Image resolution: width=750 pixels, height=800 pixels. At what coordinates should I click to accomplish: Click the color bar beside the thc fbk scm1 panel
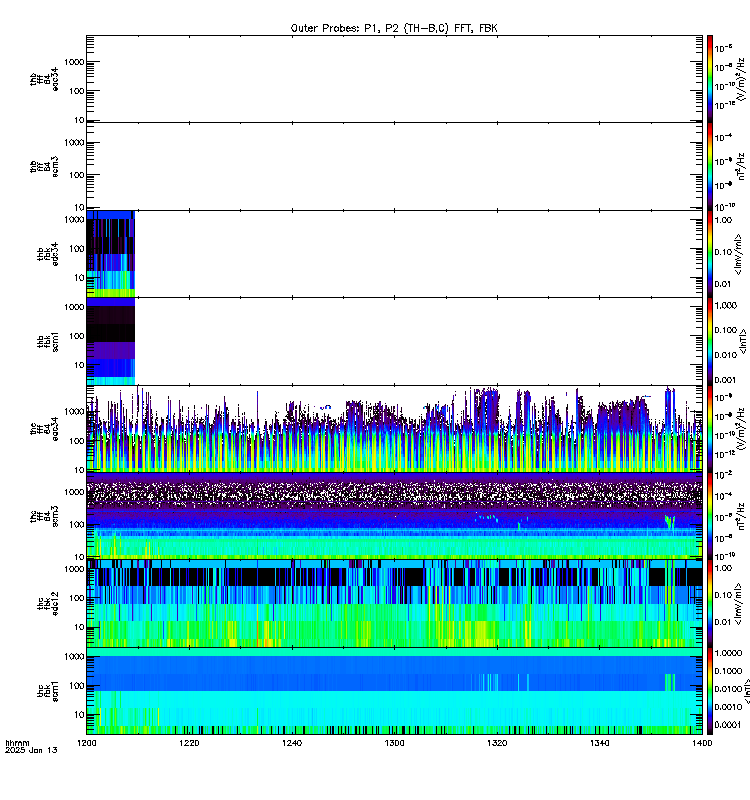click(710, 691)
